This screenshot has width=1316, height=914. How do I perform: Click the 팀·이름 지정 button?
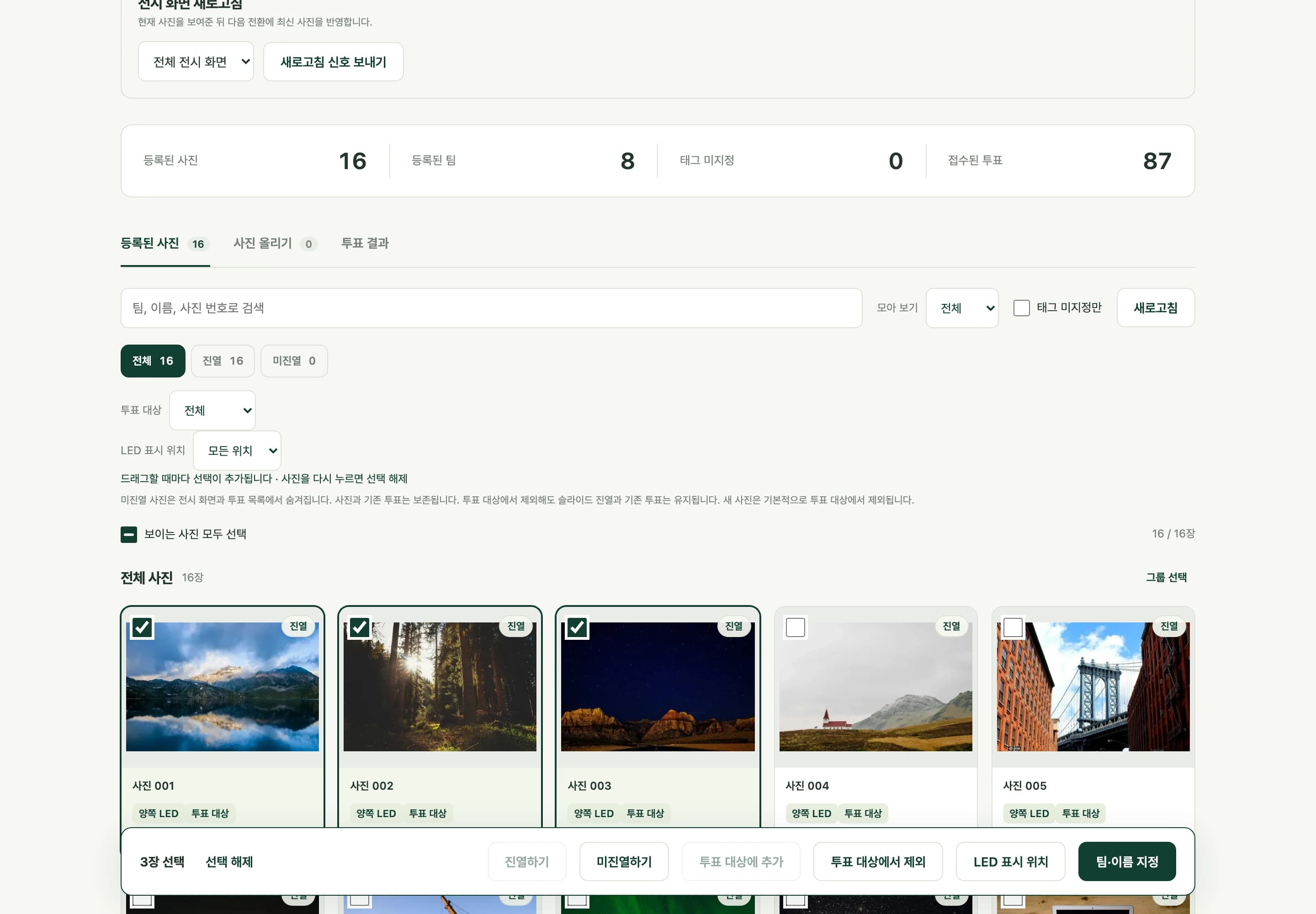tap(1127, 862)
